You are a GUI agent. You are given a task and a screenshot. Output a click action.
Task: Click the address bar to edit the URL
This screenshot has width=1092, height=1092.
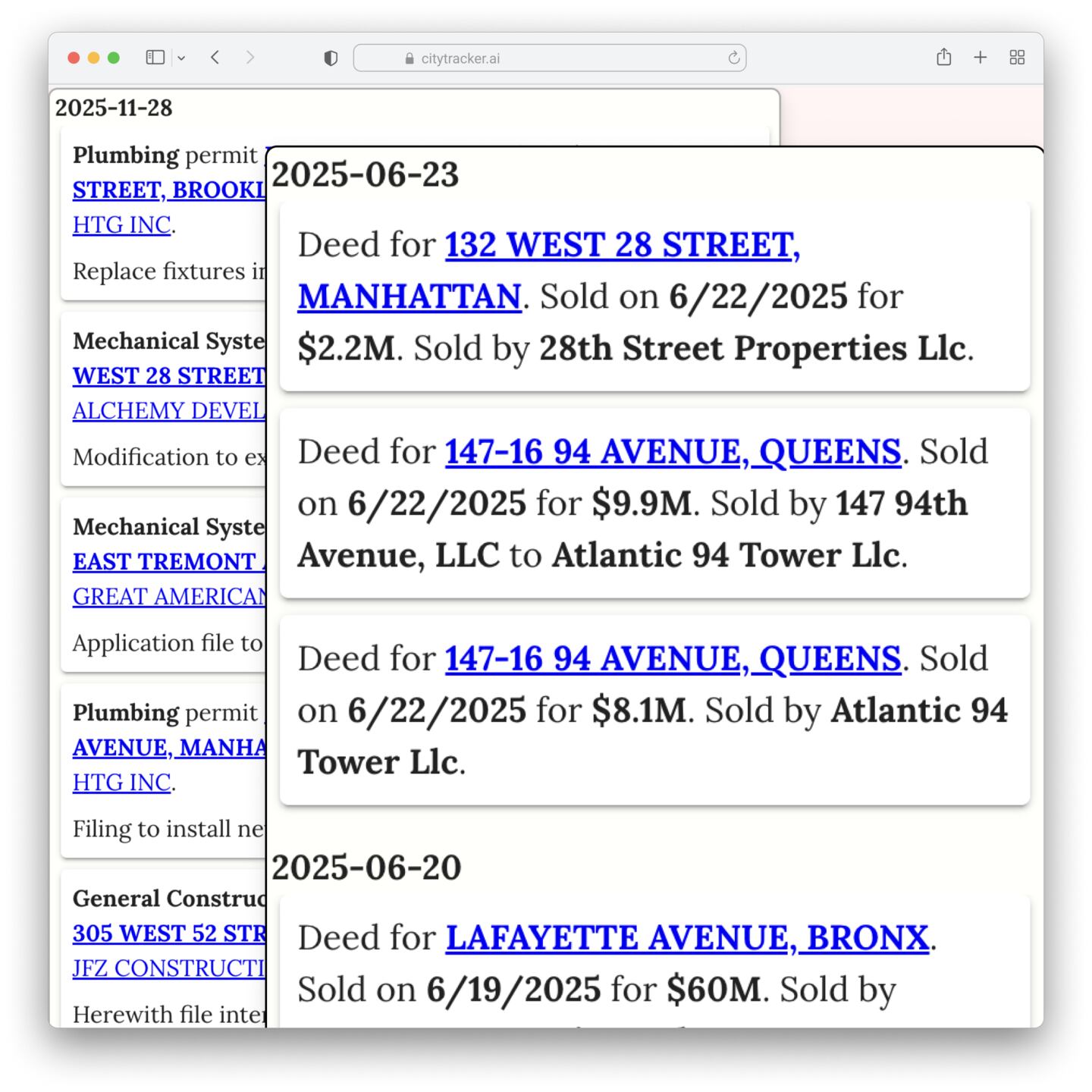click(531, 57)
